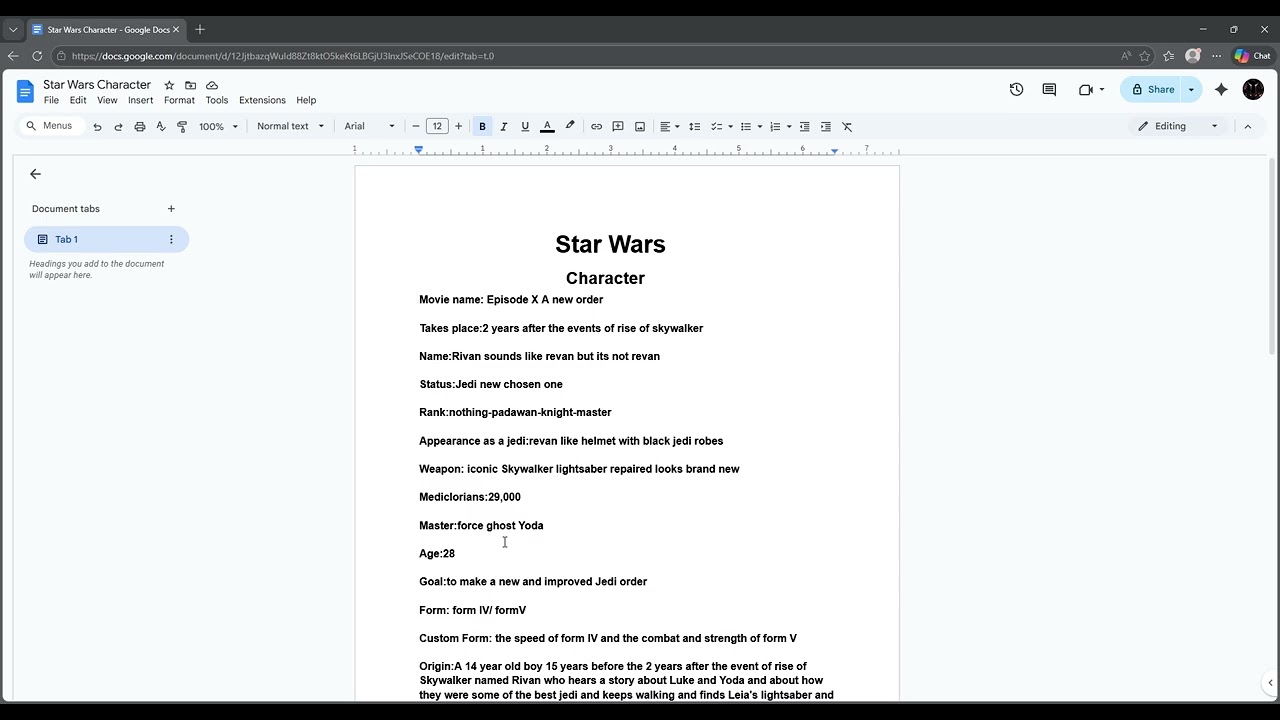Open the Arial font dropdown
Screen dimensions: 1280x720
[369, 126]
